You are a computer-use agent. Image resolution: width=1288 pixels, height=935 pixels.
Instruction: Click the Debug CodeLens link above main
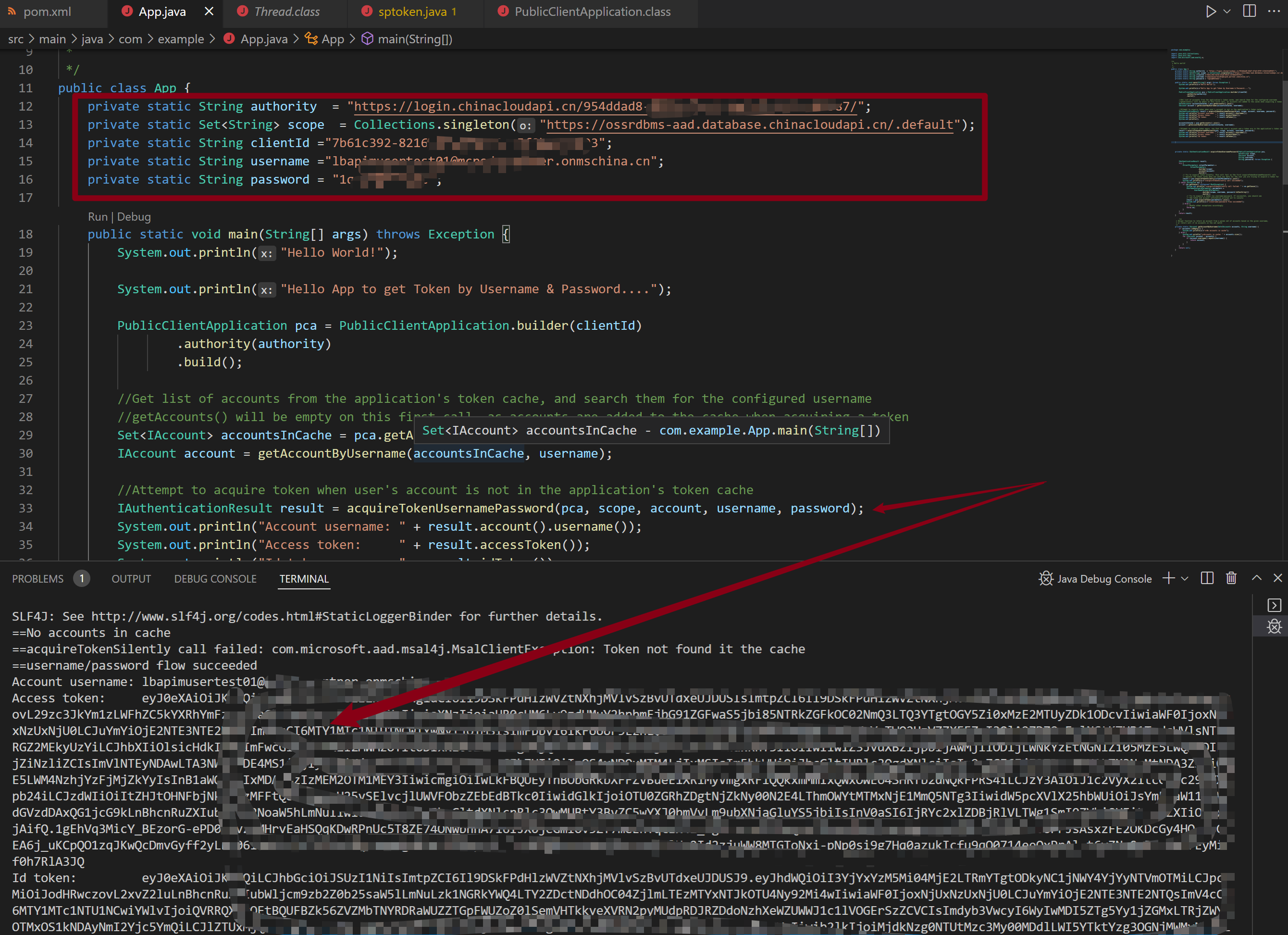(134, 216)
